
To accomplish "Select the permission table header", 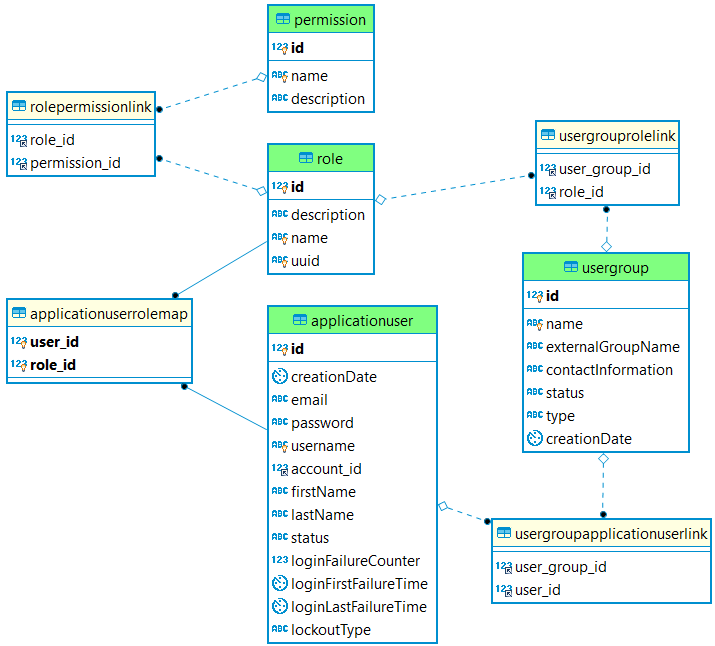I will tap(321, 20).
